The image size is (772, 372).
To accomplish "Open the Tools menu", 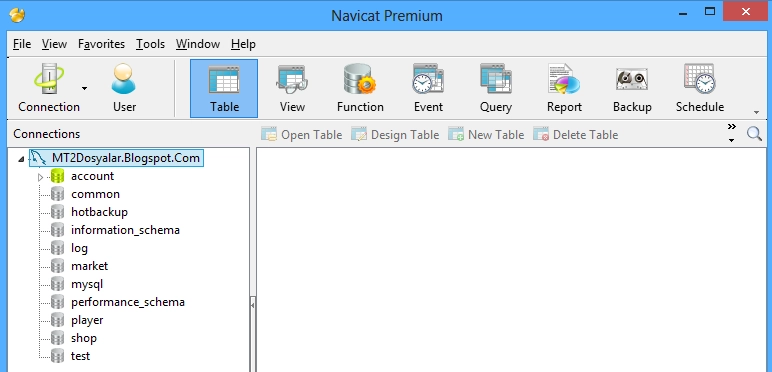I will (150, 44).
